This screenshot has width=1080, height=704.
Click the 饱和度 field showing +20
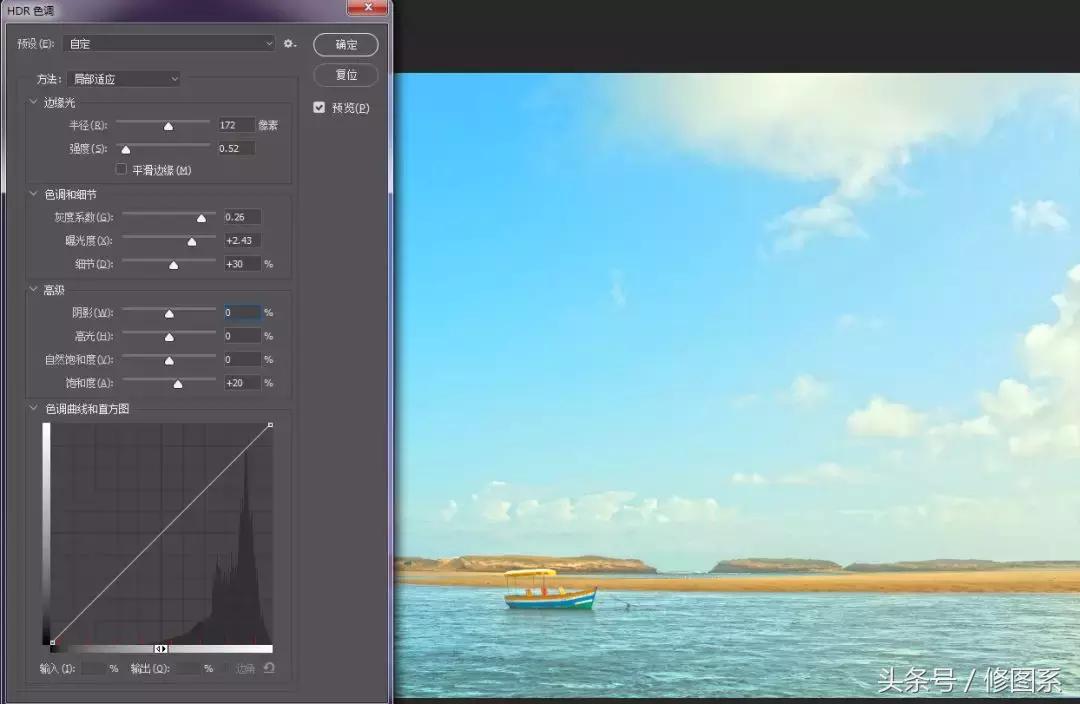[242, 383]
